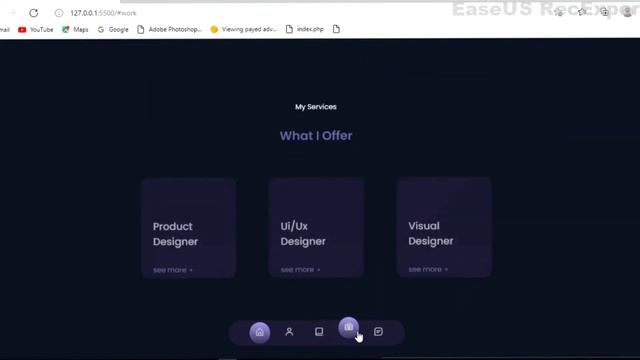The height and width of the screenshot is (360, 640).
Task: Click the site info icon beside the URL
Action: point(59,13)
